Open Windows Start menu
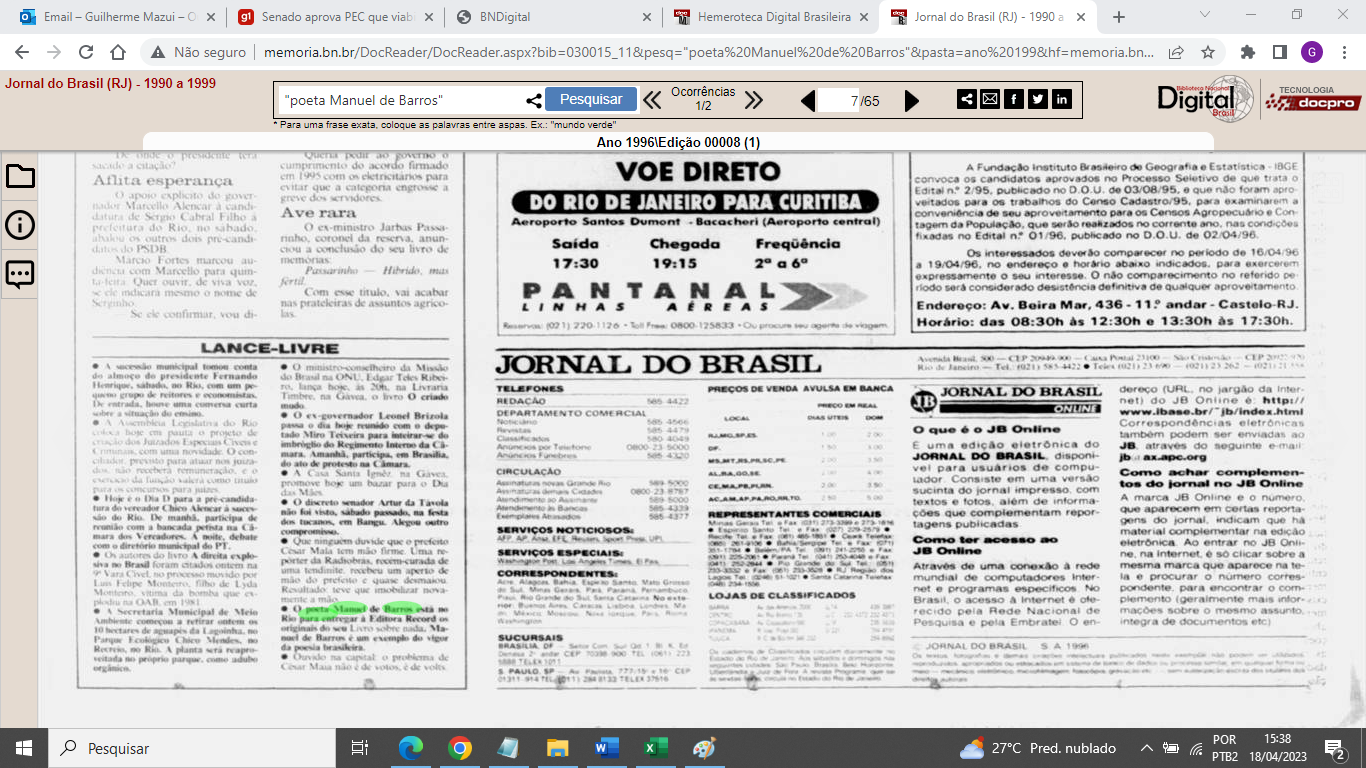Image resolution: width=1366 pixels, height=768 pixels. (x=23, y=748)
